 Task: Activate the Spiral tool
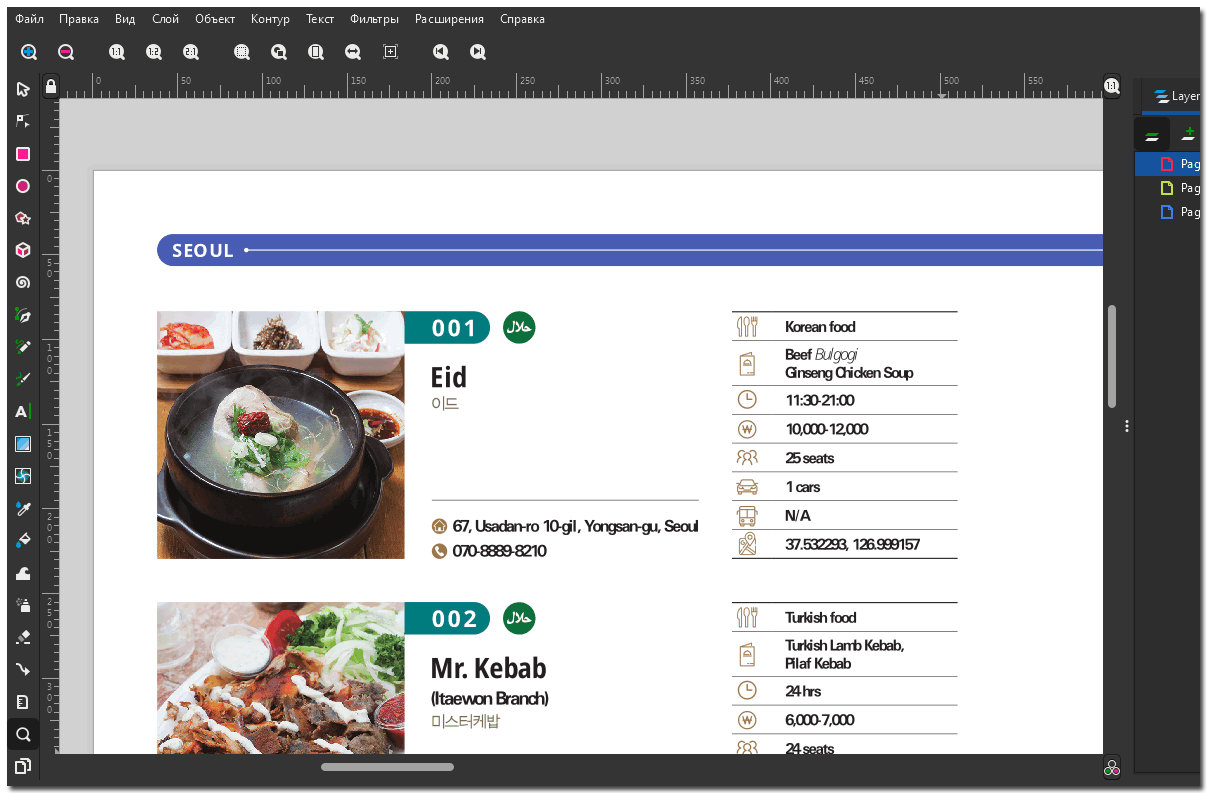coord(23,282)
